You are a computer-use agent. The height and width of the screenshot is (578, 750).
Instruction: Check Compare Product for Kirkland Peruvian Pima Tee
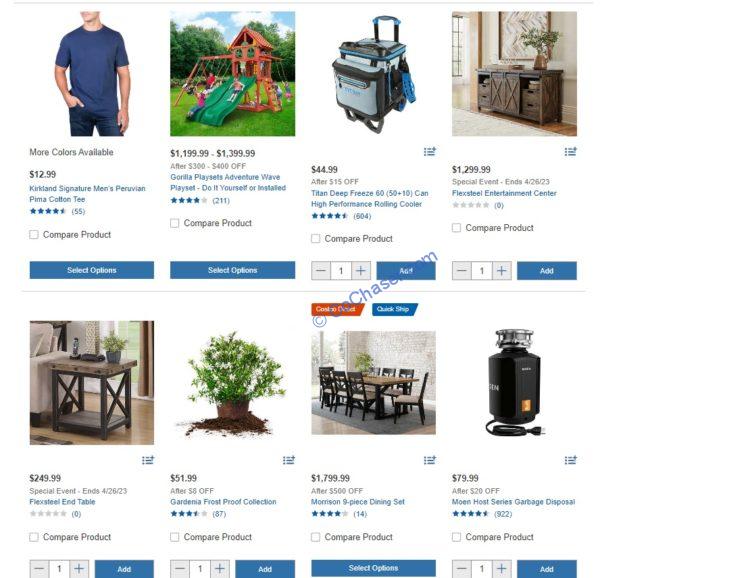[34, 234]
